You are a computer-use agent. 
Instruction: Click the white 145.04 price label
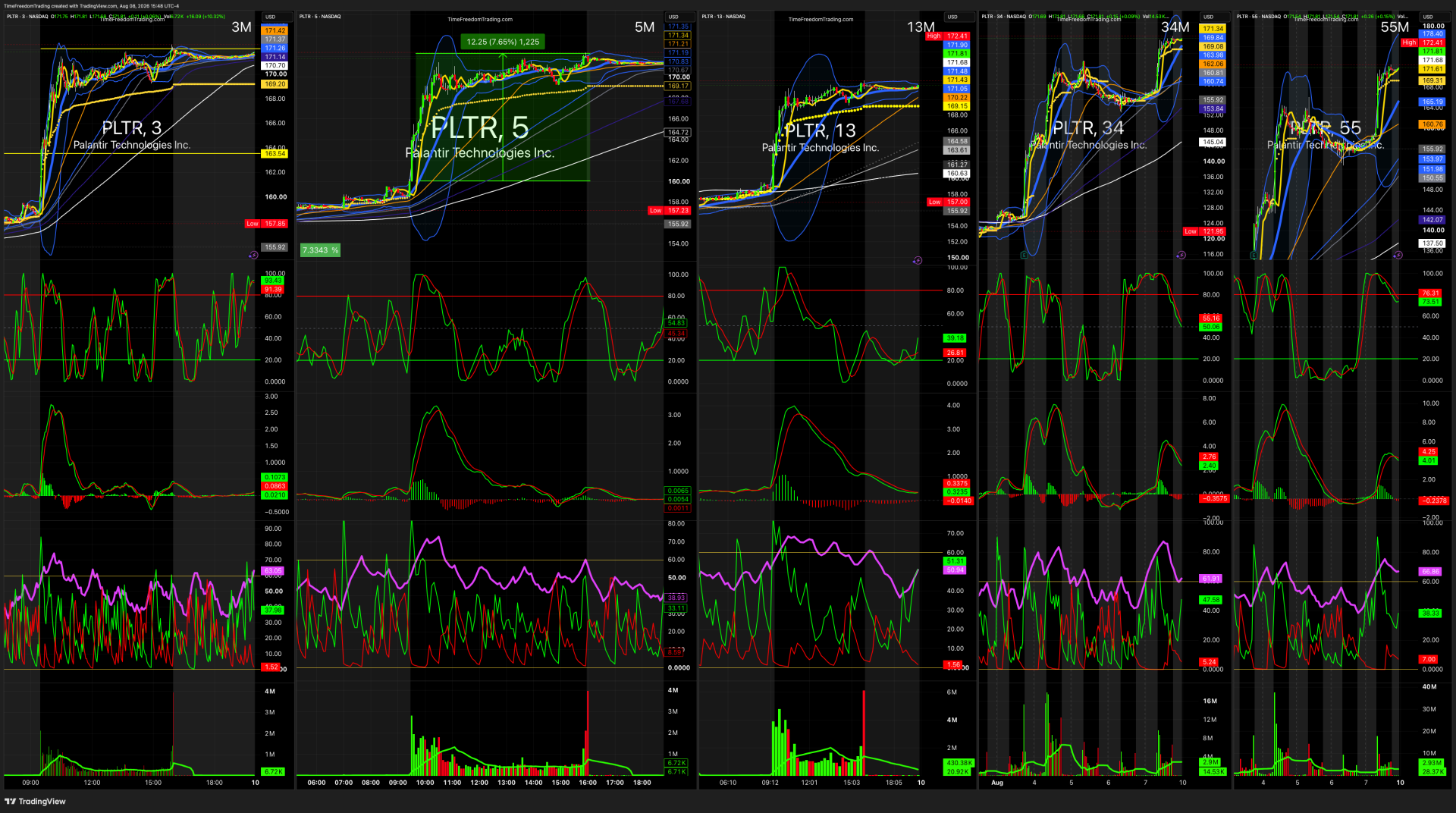tap(1213, 143)
